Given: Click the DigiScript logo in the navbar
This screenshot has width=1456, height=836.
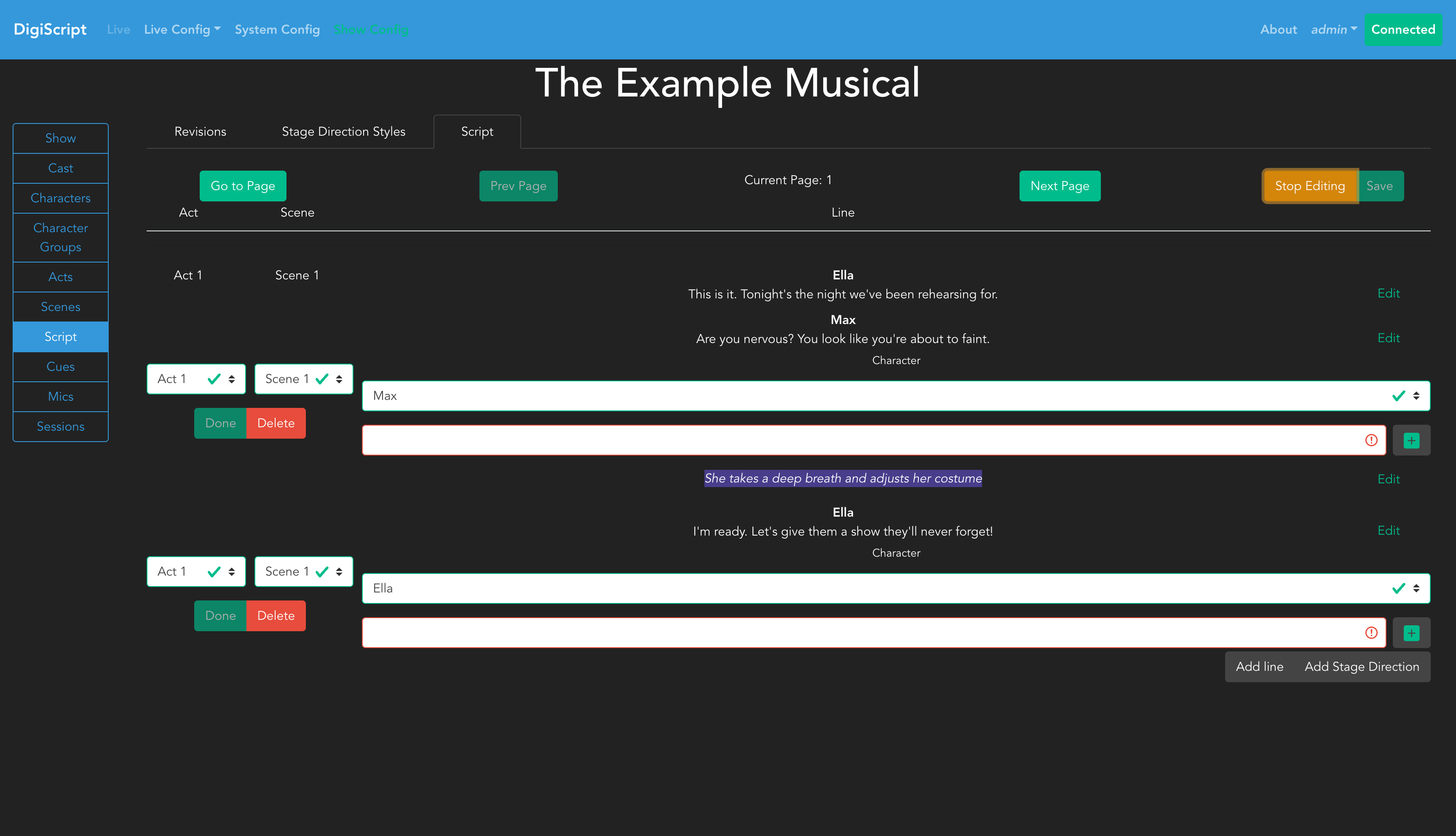Looking at the screenshot, I should coord(50,29).
